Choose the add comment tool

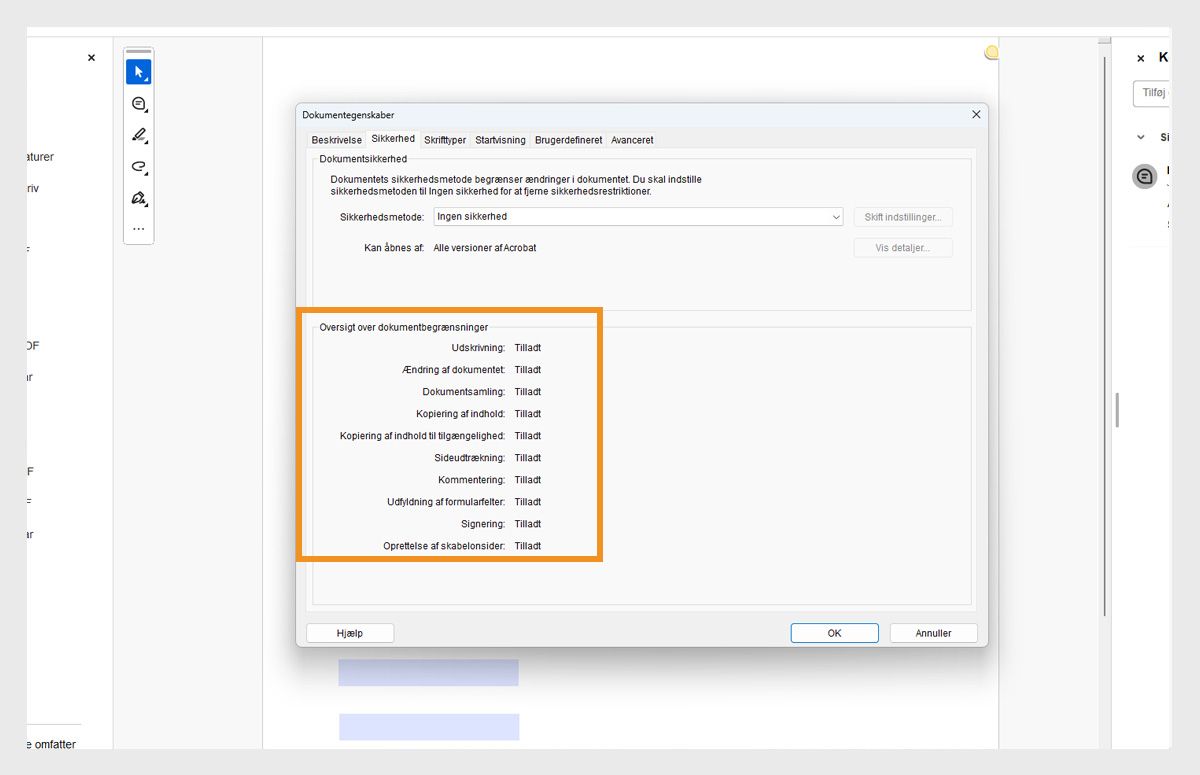(138, 104)
